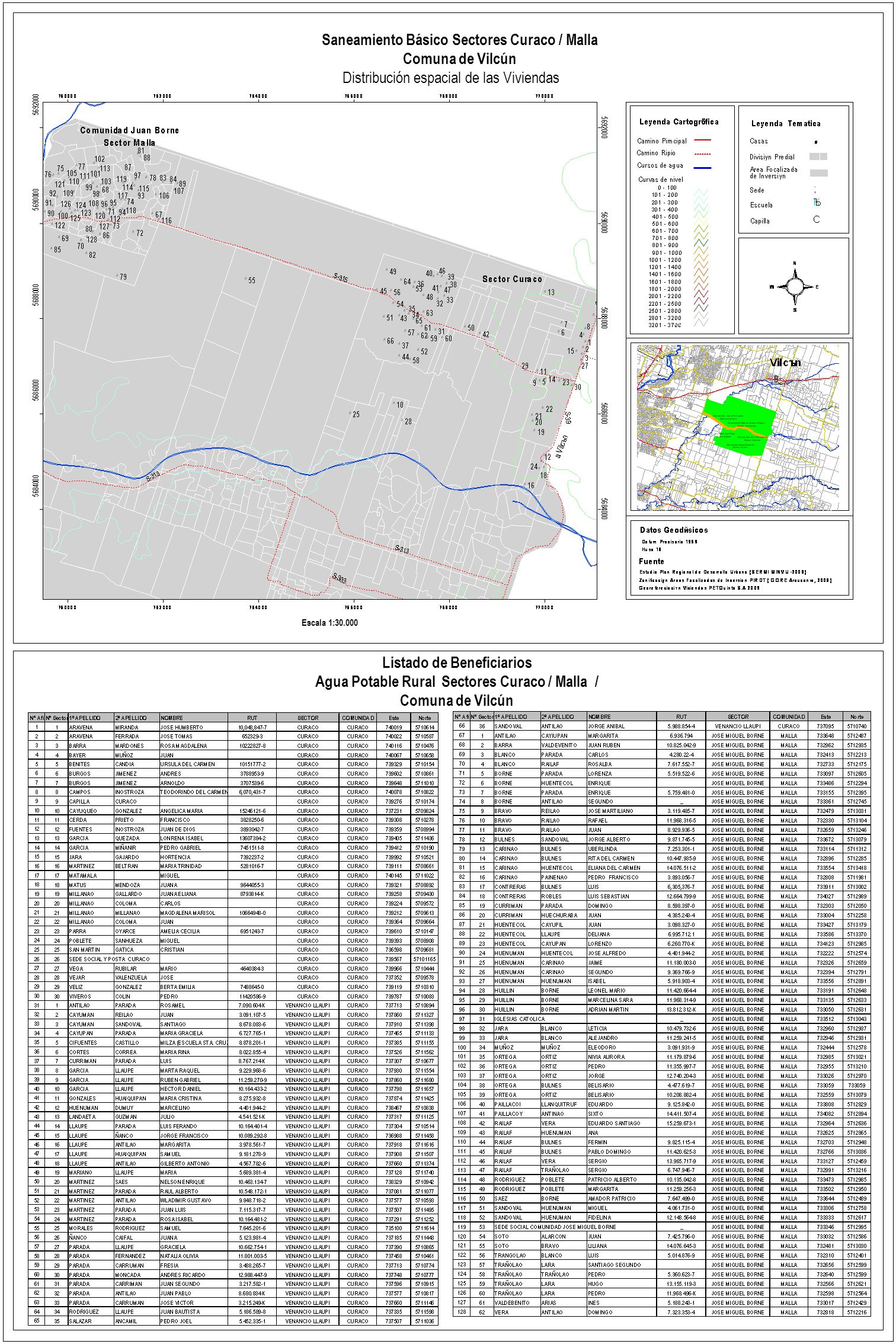Click the S-315 road label on the map
This screenshot has width=896, height=1344.
point(340,278)
